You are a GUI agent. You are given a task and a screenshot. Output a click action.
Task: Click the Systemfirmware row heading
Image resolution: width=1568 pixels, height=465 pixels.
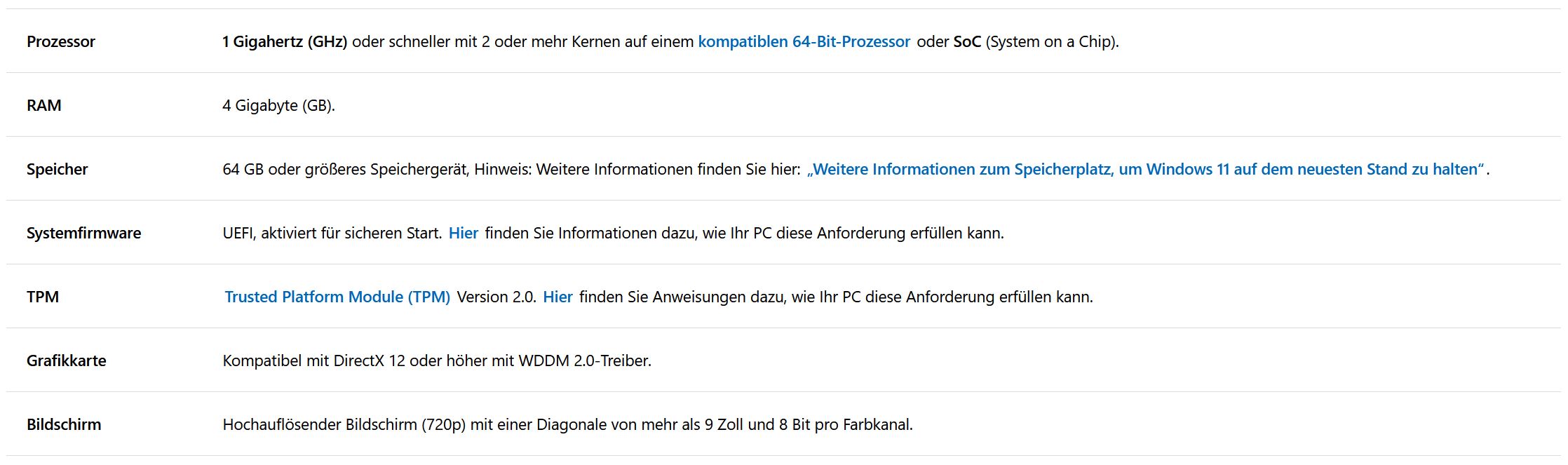83,234
